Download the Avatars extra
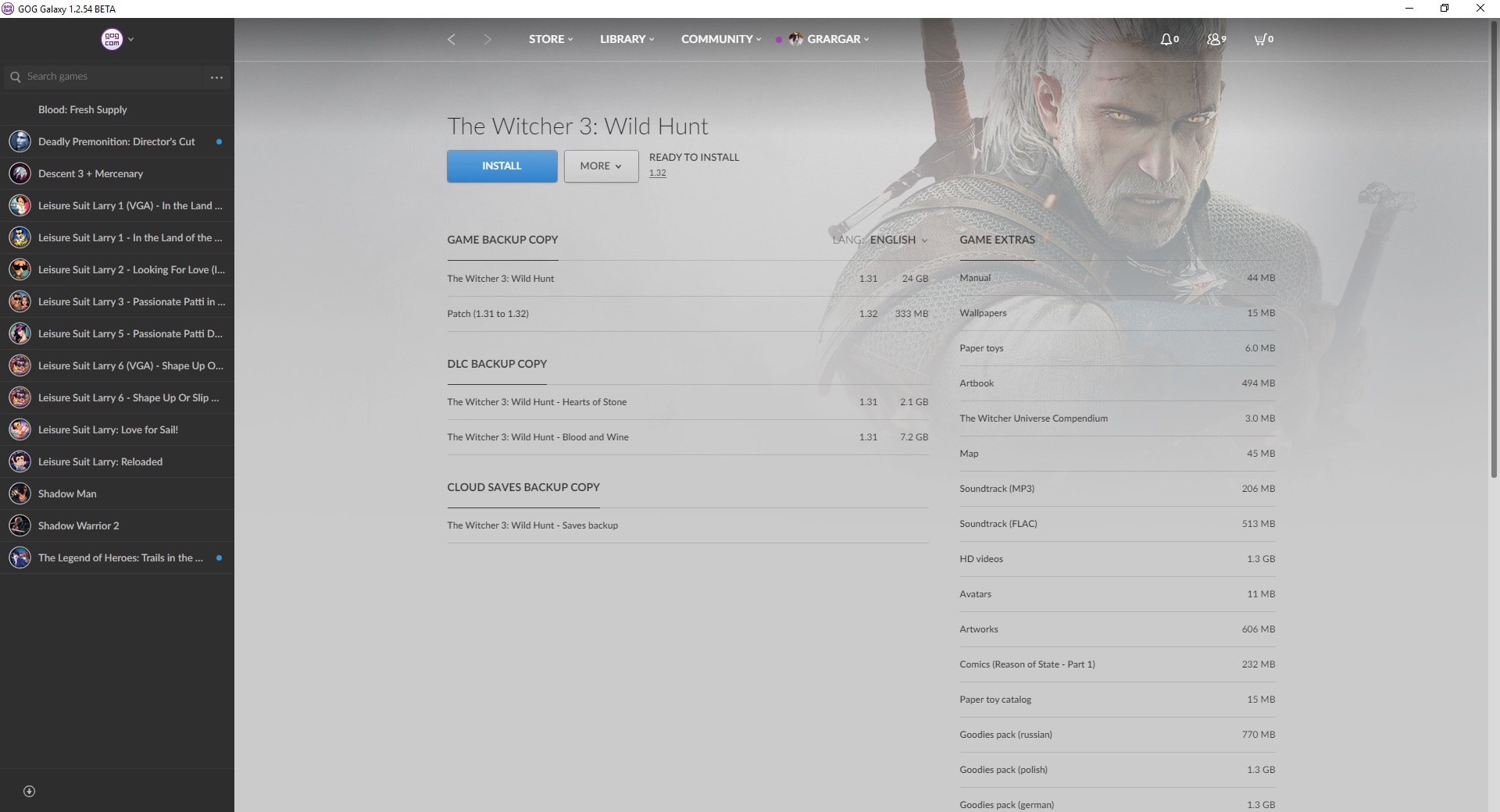 pyautogui.click(x=1117, y=594)
